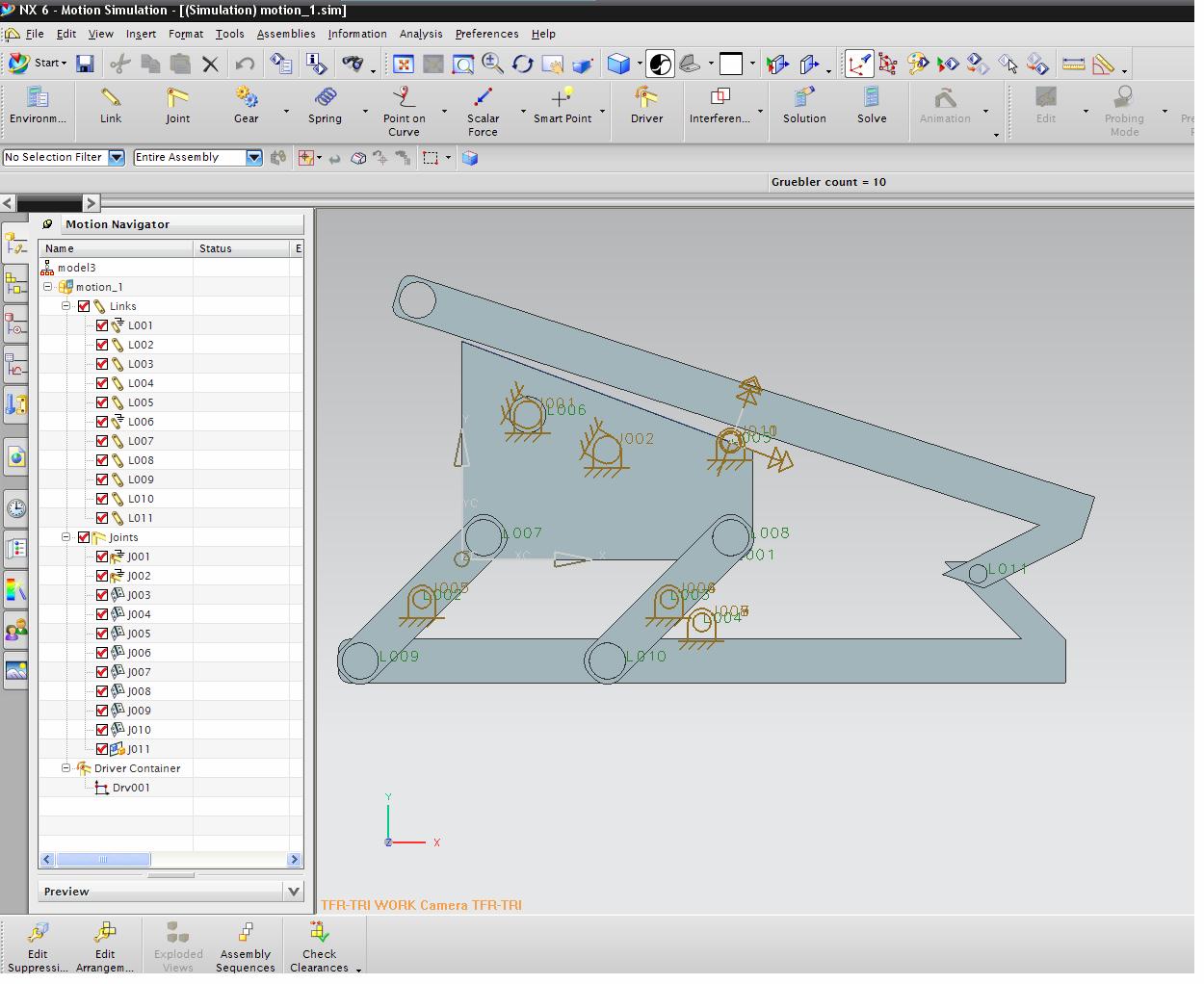Click the navigator horizontal scrollbar thumb
This screenshot has height=984, width=1204.
pos(103,860)
